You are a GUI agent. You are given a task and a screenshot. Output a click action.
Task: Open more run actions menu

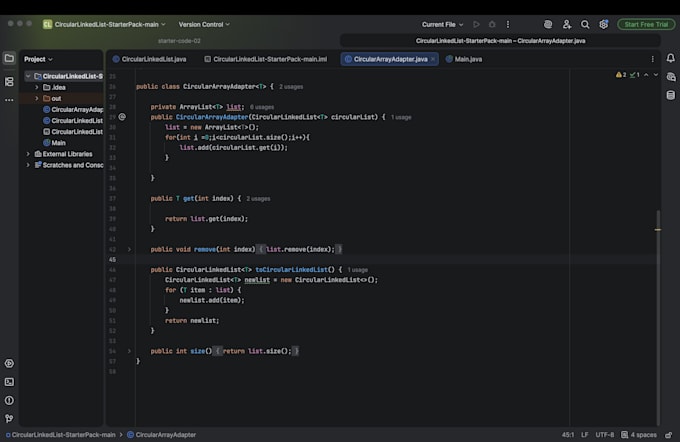coord(508,24)
